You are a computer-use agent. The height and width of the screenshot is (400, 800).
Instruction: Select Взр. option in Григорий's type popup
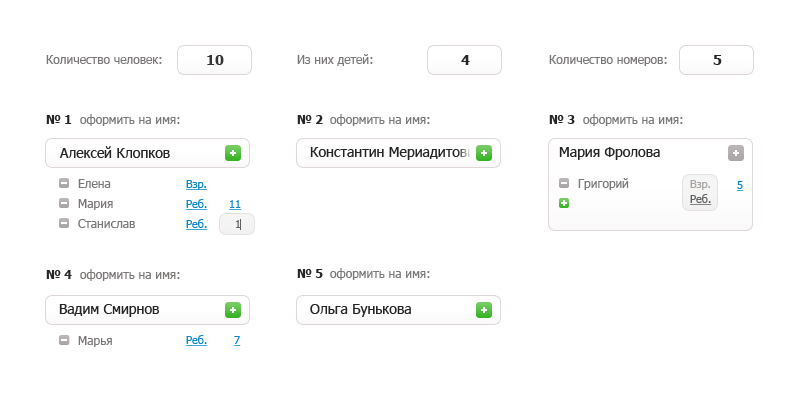700,185
